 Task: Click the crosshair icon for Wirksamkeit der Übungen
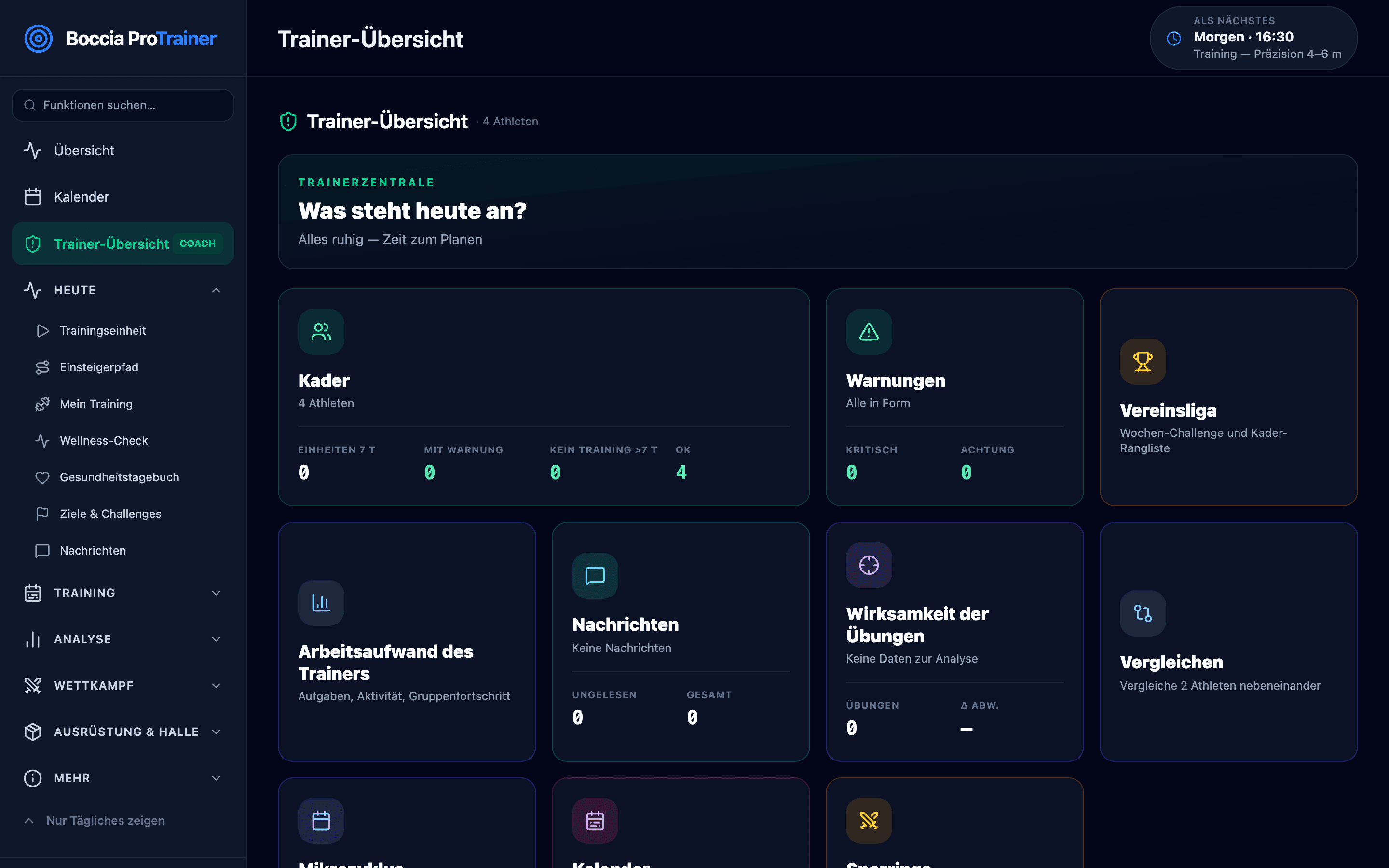click(x=869, y=566)
